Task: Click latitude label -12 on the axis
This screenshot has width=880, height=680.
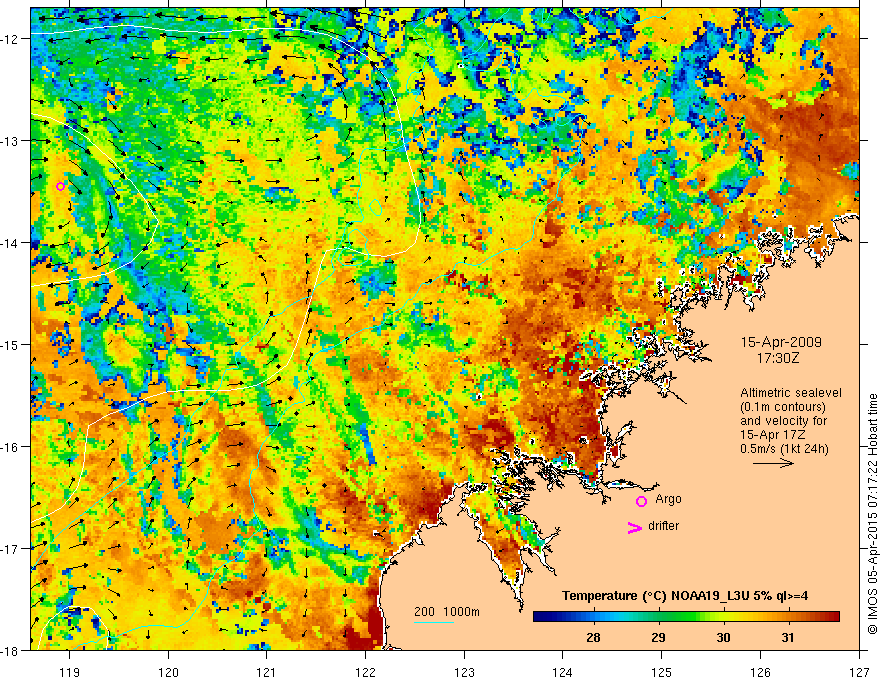Action: pos(10,39)
